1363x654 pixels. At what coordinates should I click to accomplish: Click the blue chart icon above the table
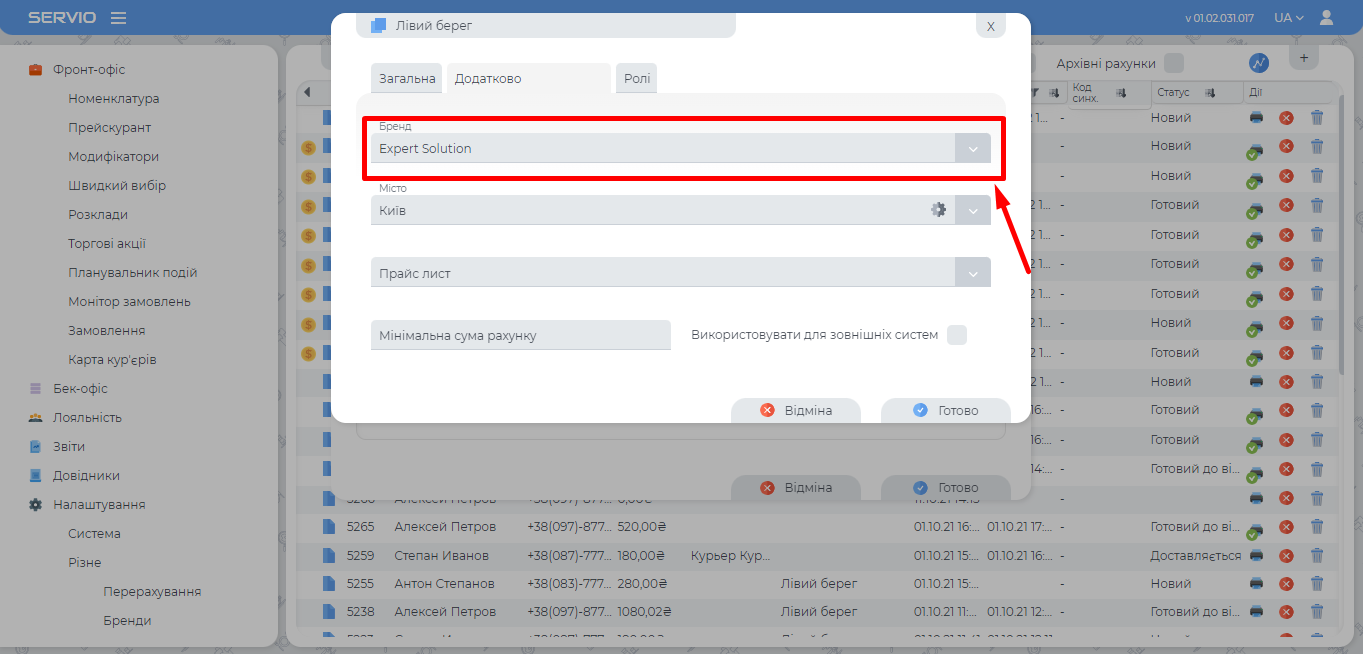tap(1259, 63)
